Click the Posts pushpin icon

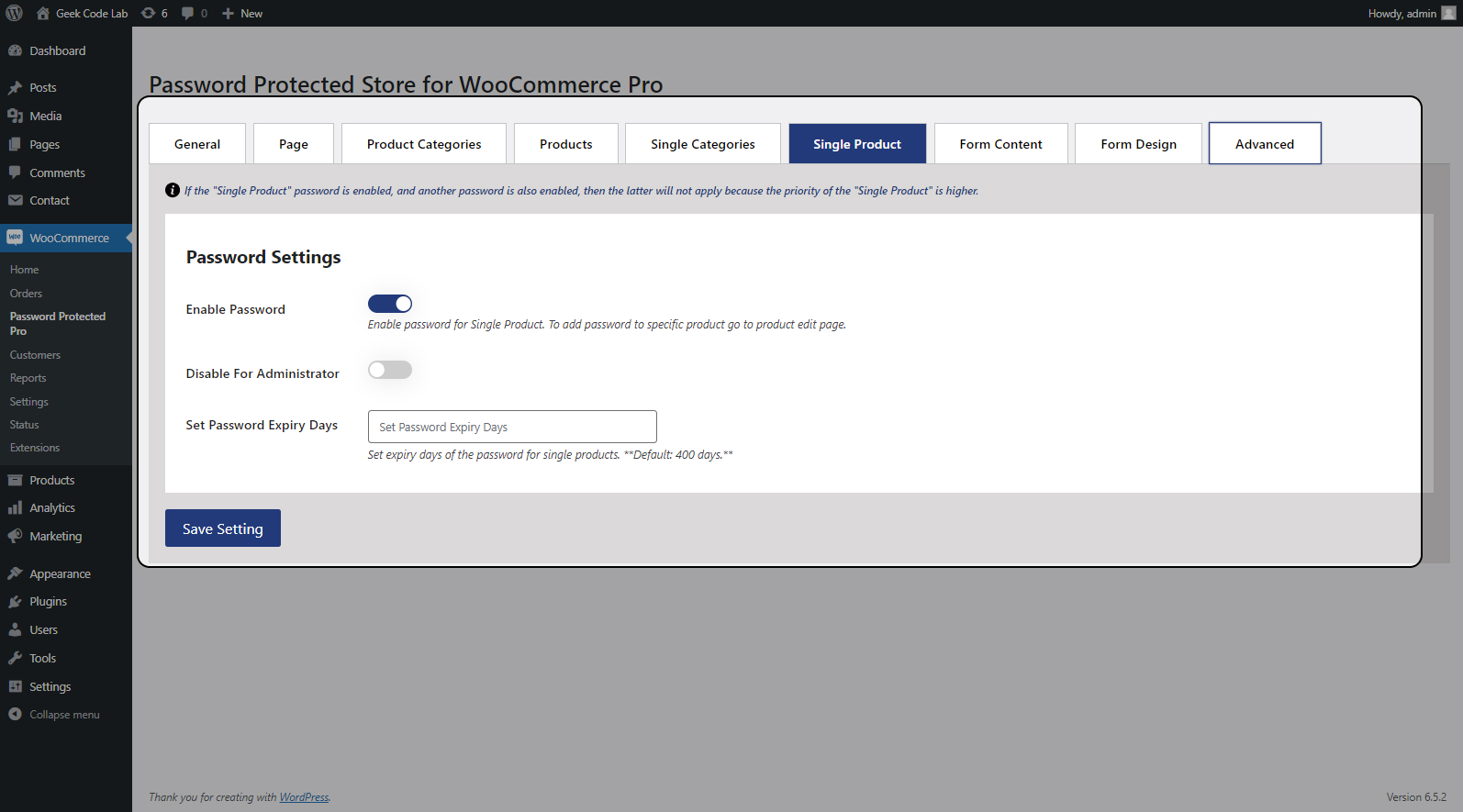15,87
